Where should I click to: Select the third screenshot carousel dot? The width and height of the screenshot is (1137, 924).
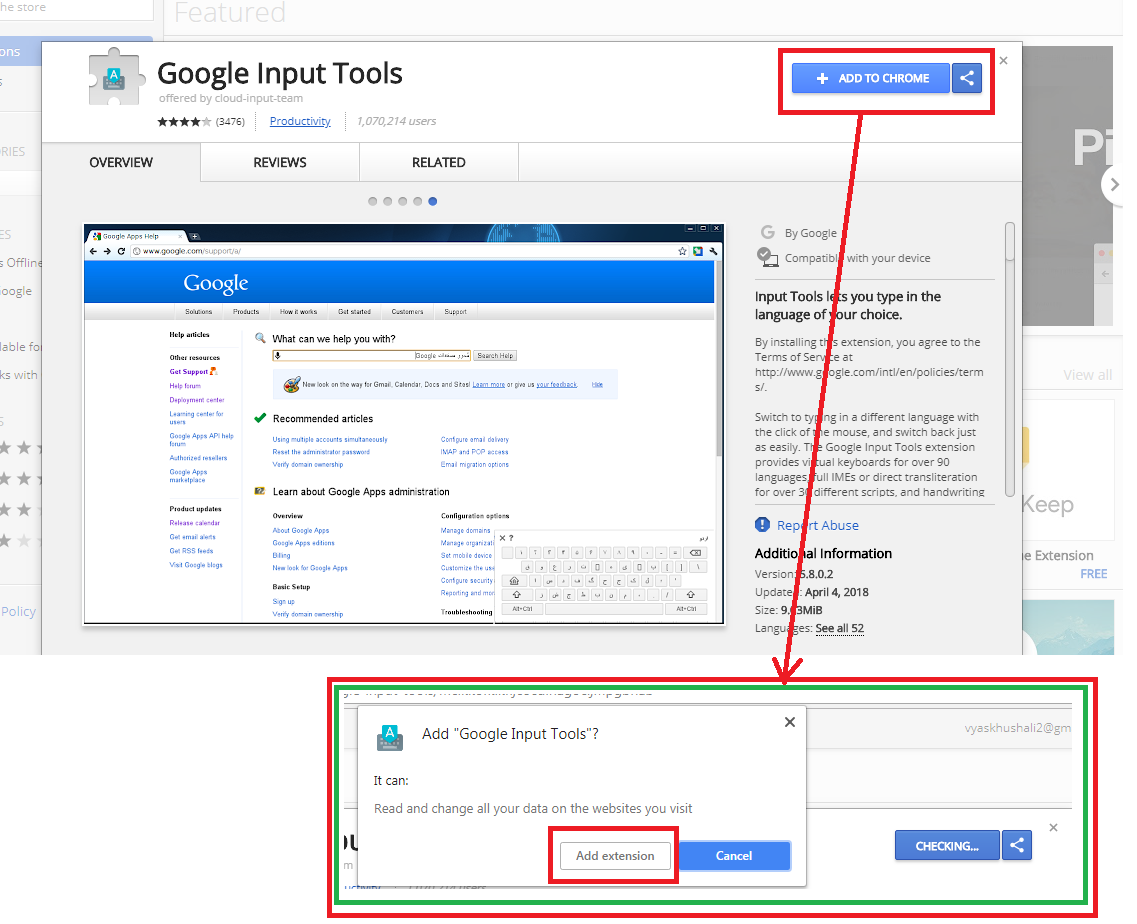pos(402,202)
